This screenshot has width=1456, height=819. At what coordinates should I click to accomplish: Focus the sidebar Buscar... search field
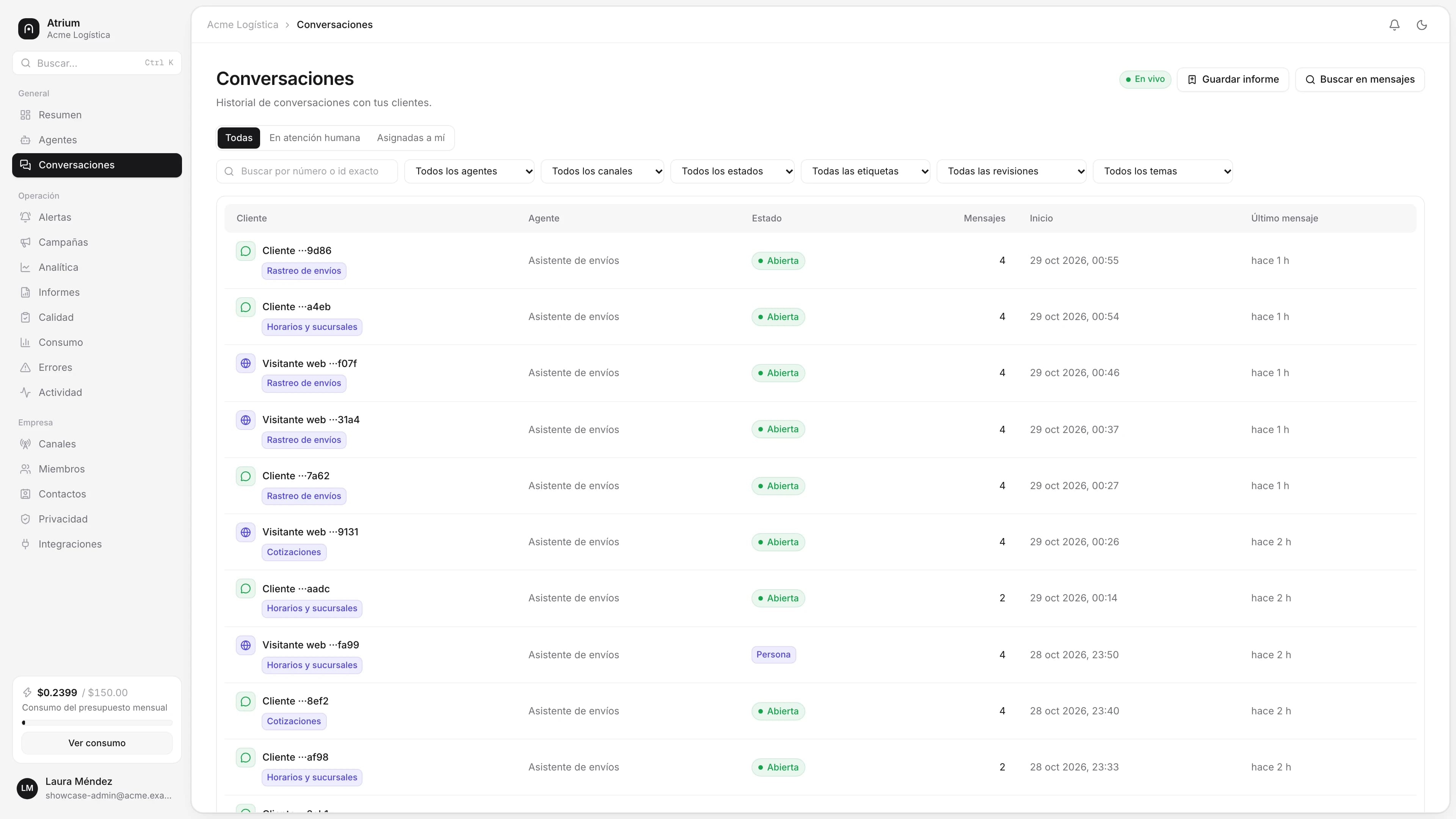(x=97, y=63)
